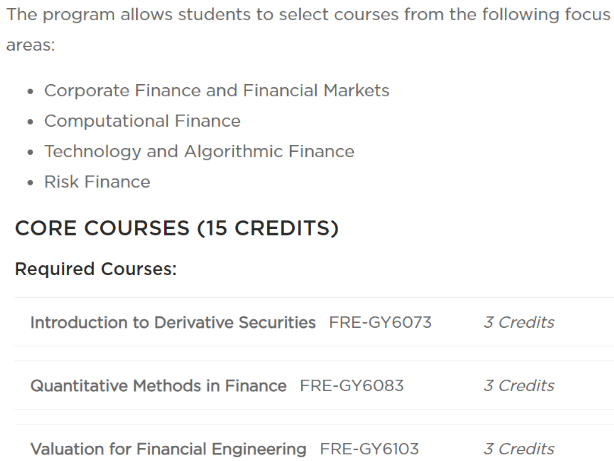This screenshot has height=461, width=614.
Task: Click the Required Courses: label
Action: pyautogui.click(x=96, y=269)
